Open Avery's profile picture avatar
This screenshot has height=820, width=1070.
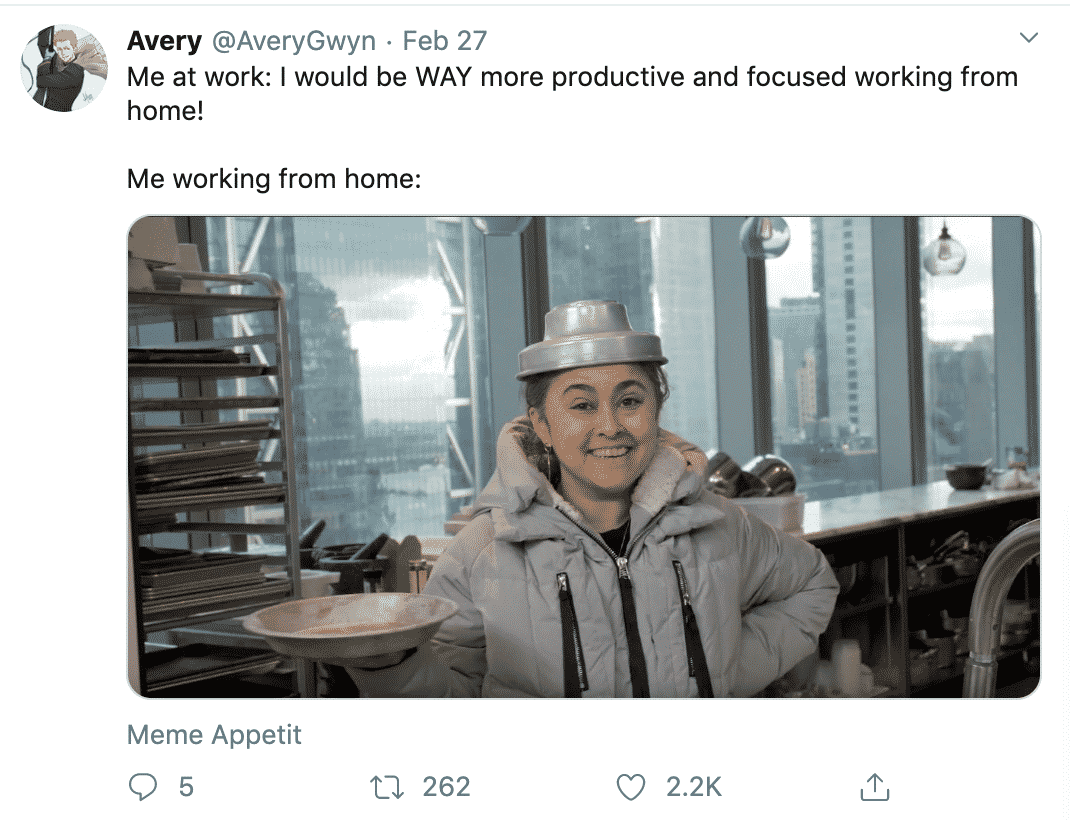(x=64, y=68)
